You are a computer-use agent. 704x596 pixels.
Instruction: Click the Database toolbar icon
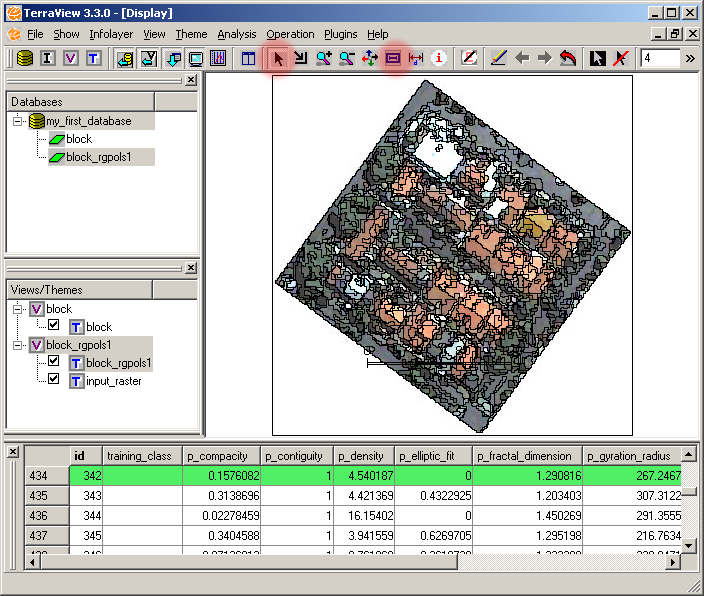point(24,58)
